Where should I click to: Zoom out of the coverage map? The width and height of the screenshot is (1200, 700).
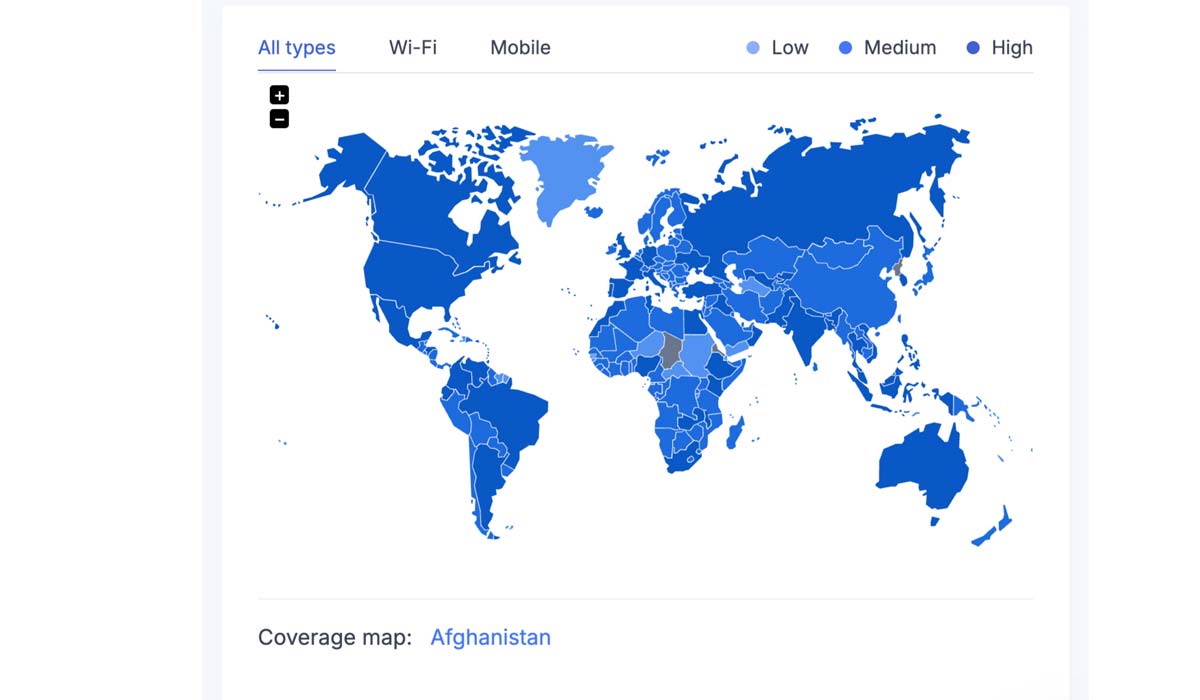279,119
